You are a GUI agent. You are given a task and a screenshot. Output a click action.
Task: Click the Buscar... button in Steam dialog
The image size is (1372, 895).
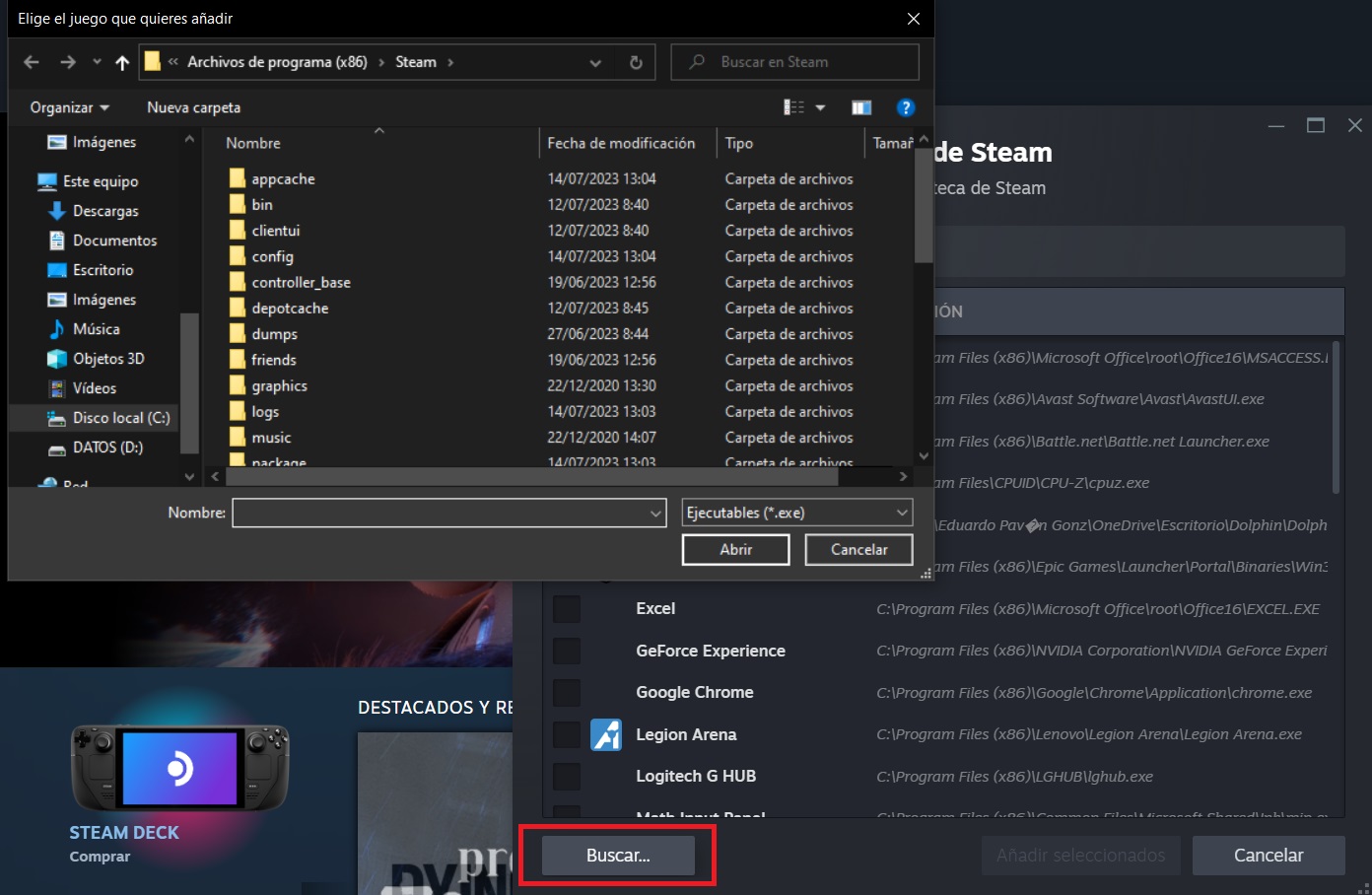pos(618,856)
